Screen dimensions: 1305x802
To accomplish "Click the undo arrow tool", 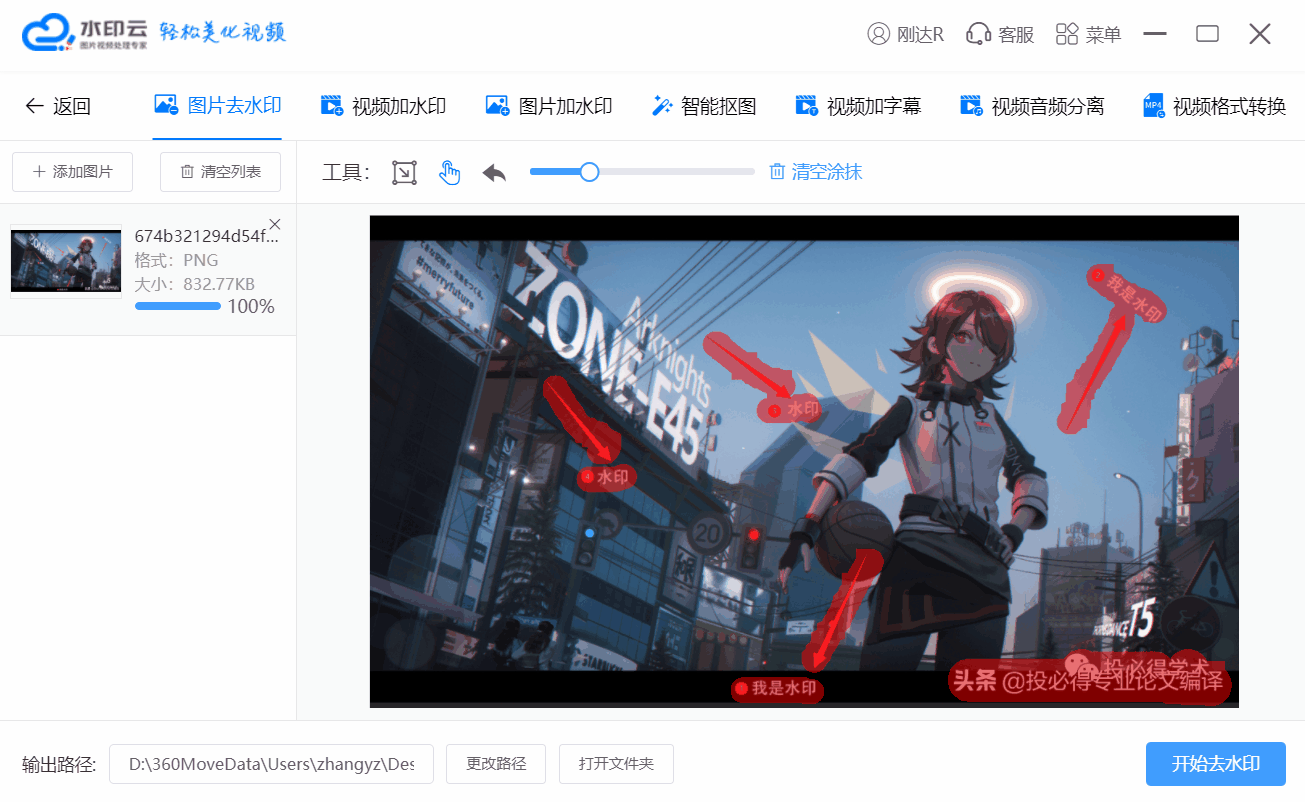I will 494,173.
